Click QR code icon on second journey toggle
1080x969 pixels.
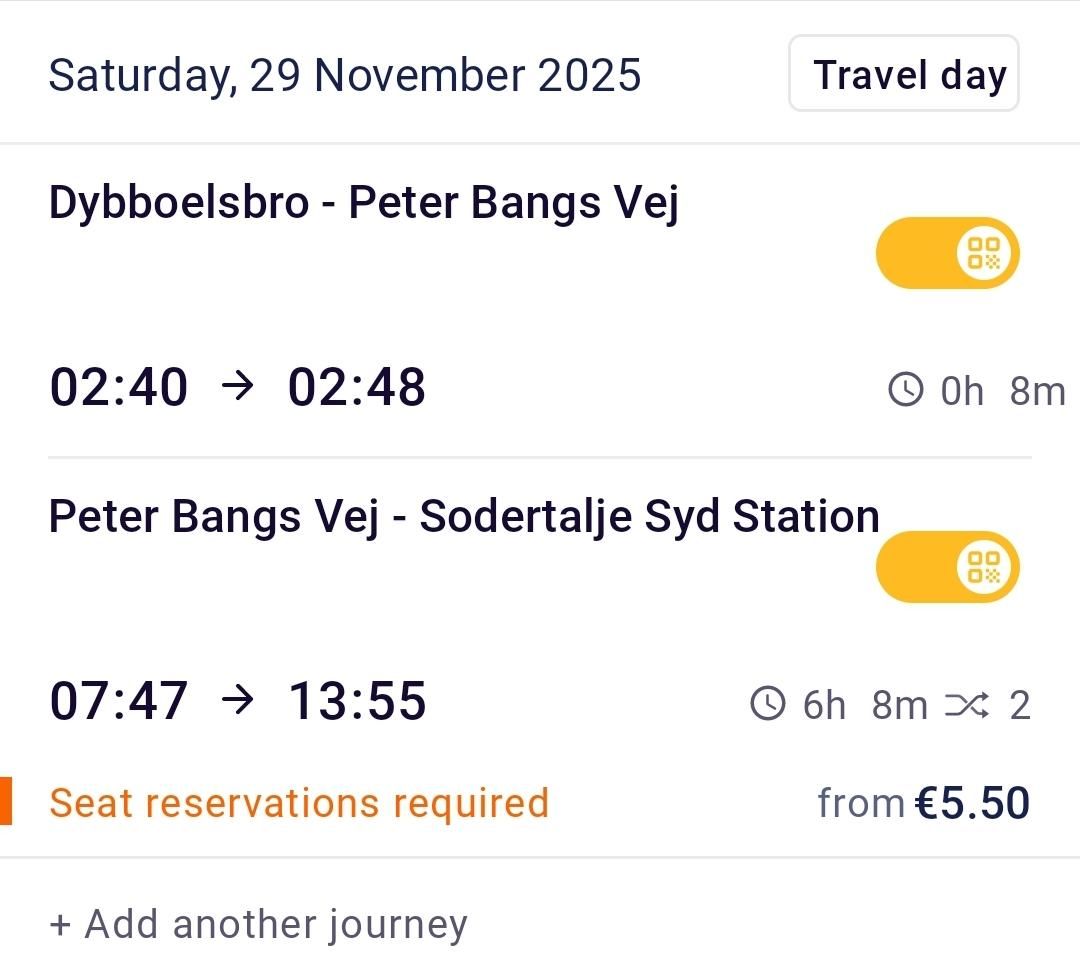985,567
